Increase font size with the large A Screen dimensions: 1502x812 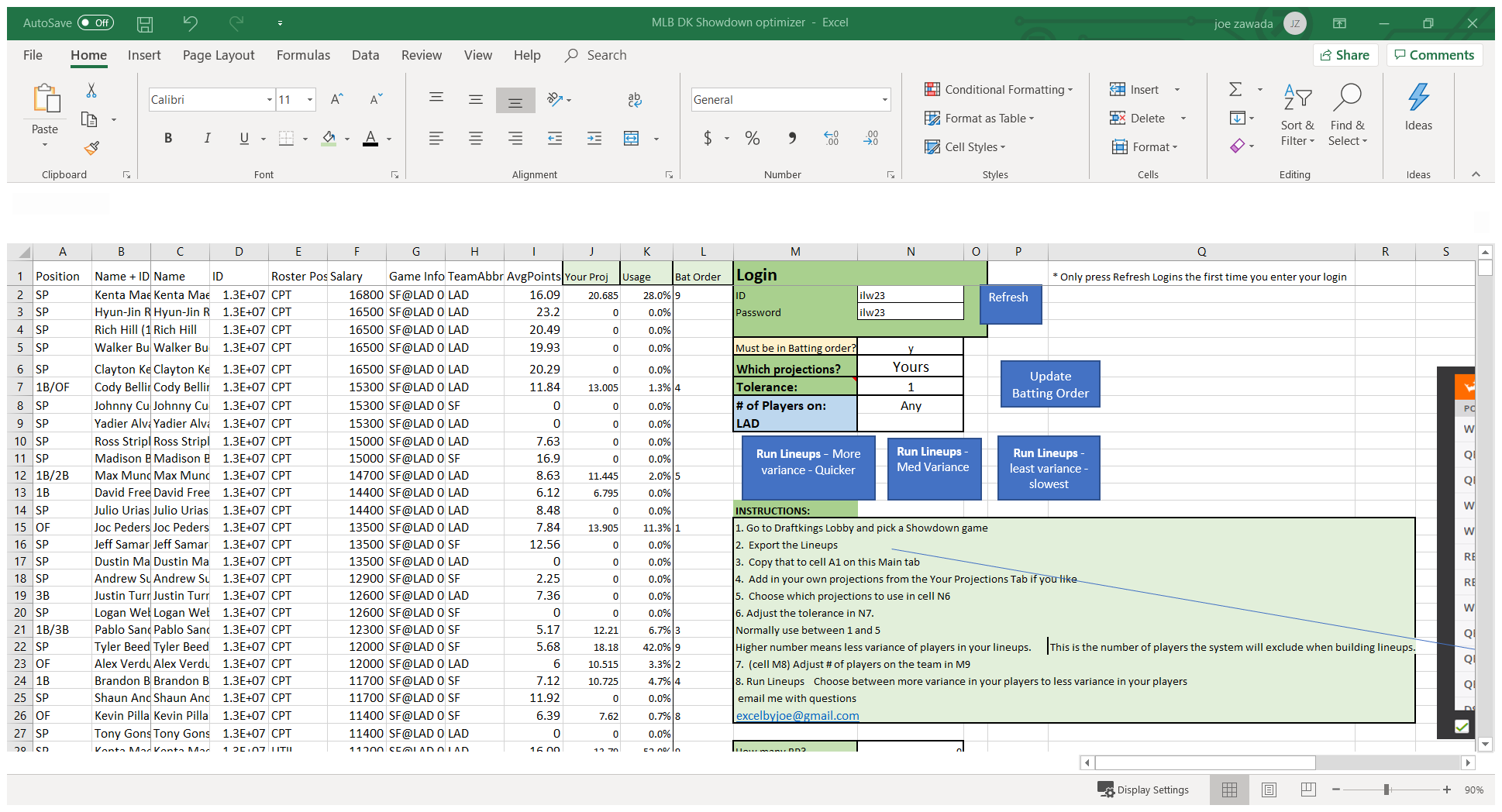click(336, 99)
